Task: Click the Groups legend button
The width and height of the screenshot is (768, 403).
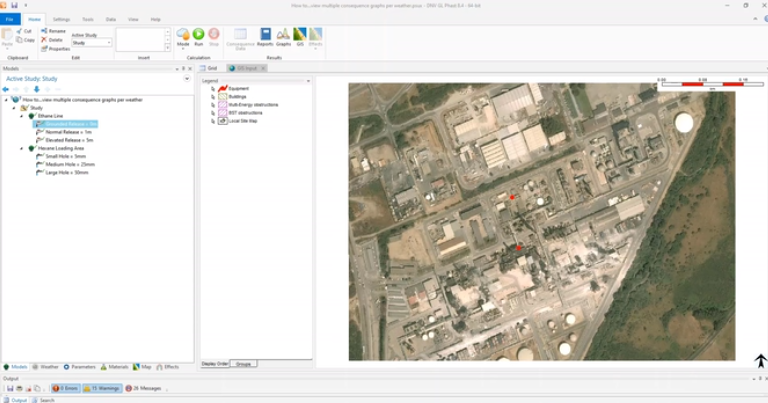Action: [x=243, y=364]
